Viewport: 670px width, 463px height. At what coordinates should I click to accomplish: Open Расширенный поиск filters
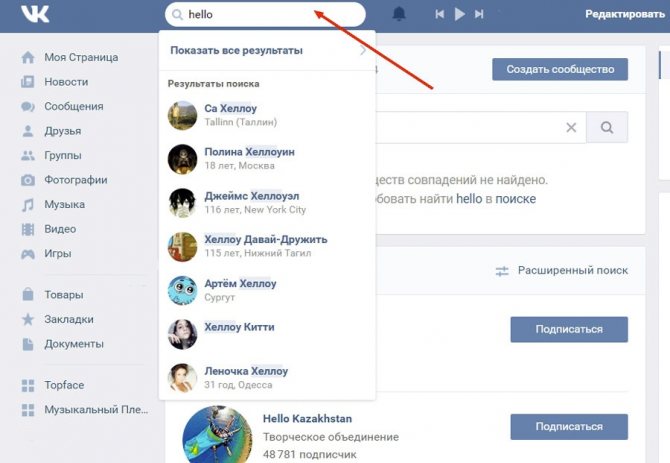(561, 270)
